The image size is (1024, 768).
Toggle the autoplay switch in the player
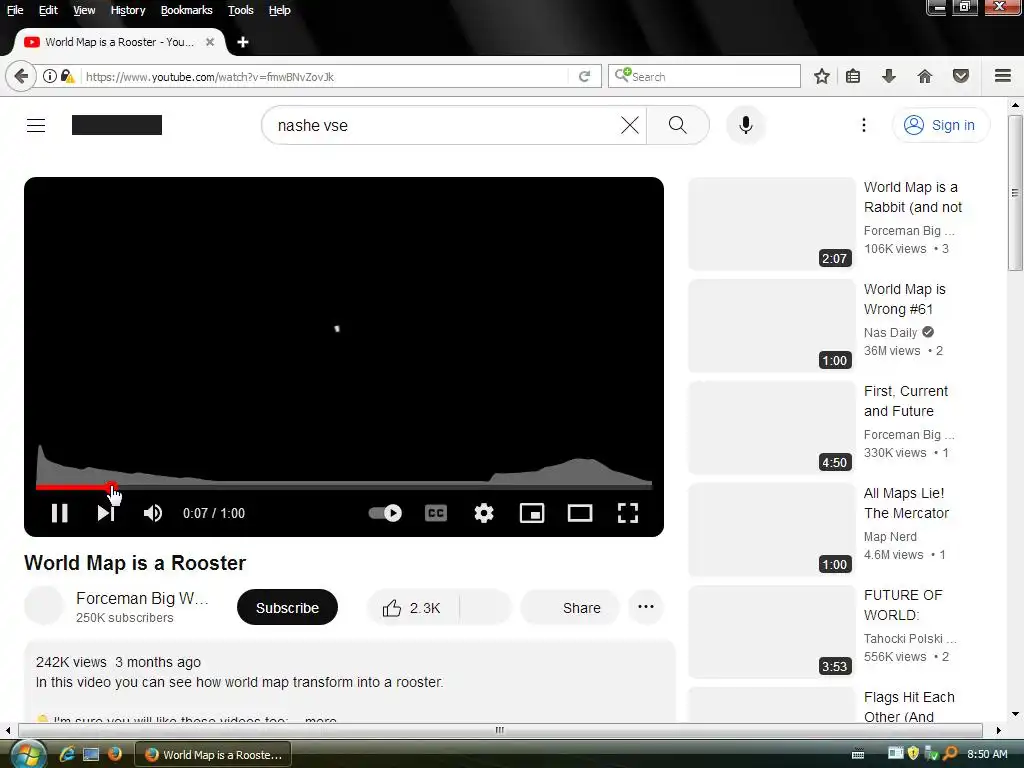tap(385, 513)
